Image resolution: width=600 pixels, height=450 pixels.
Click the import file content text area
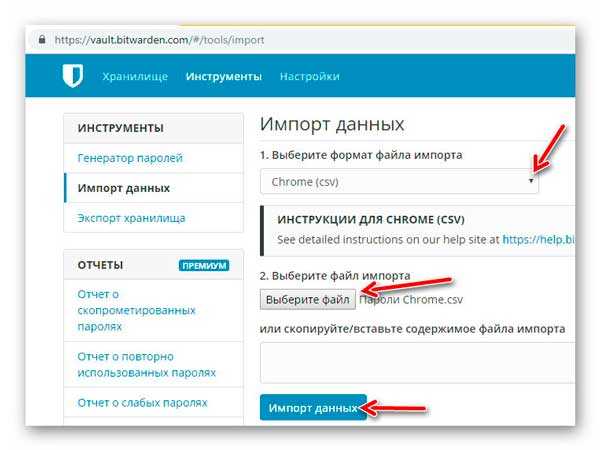pyautogui.click(x=417, y=362)
